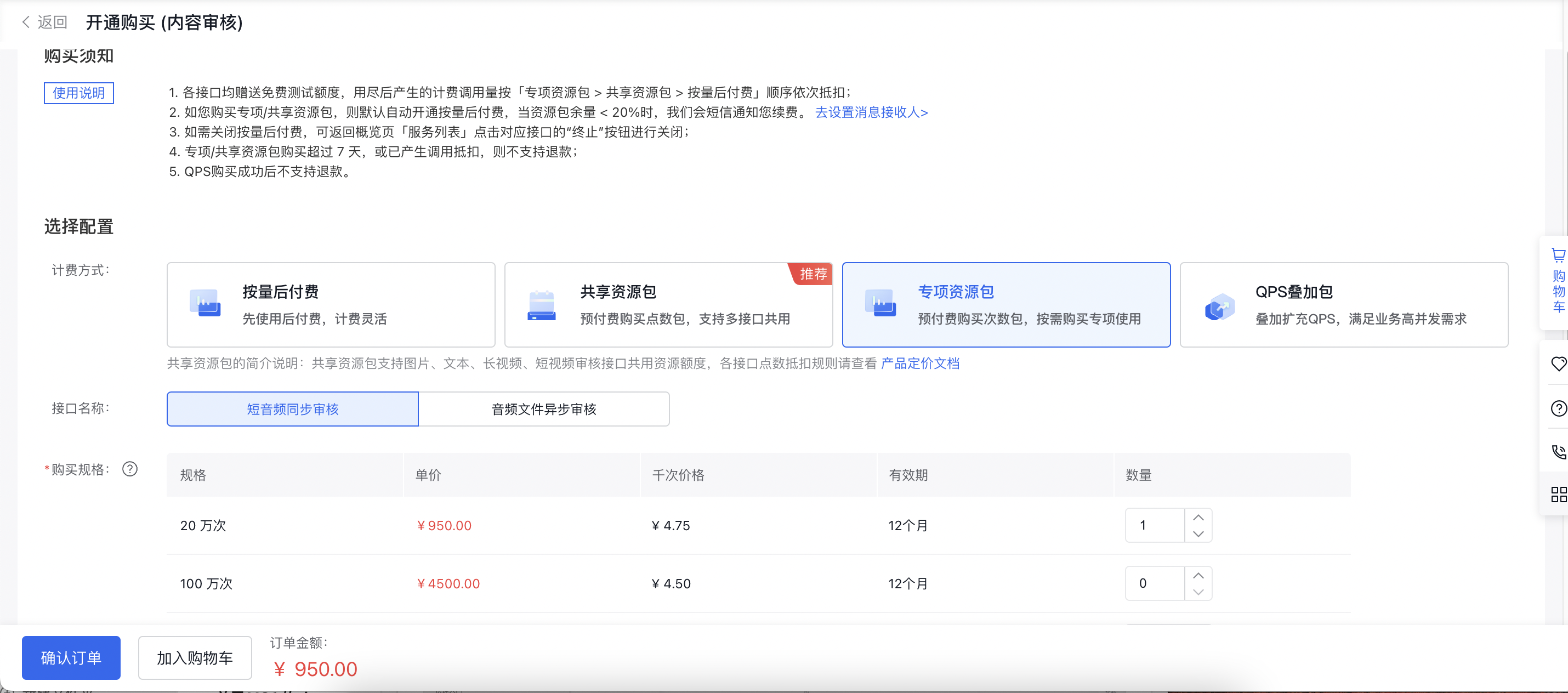Click the ¥950.00 unit price cell
1568x693 pixels.
click(x=444, y=526)
